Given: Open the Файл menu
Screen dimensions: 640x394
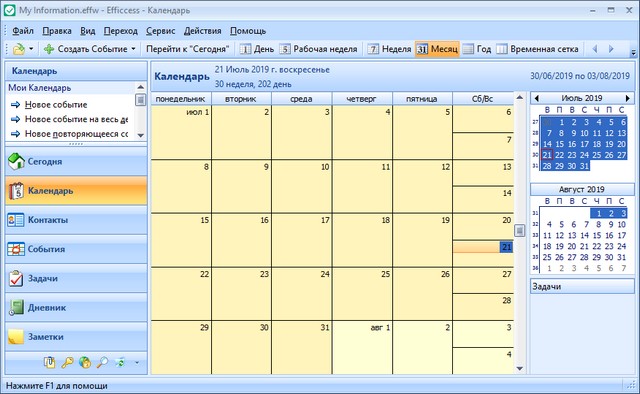Looking at the screenshot, I should point(23,31).
